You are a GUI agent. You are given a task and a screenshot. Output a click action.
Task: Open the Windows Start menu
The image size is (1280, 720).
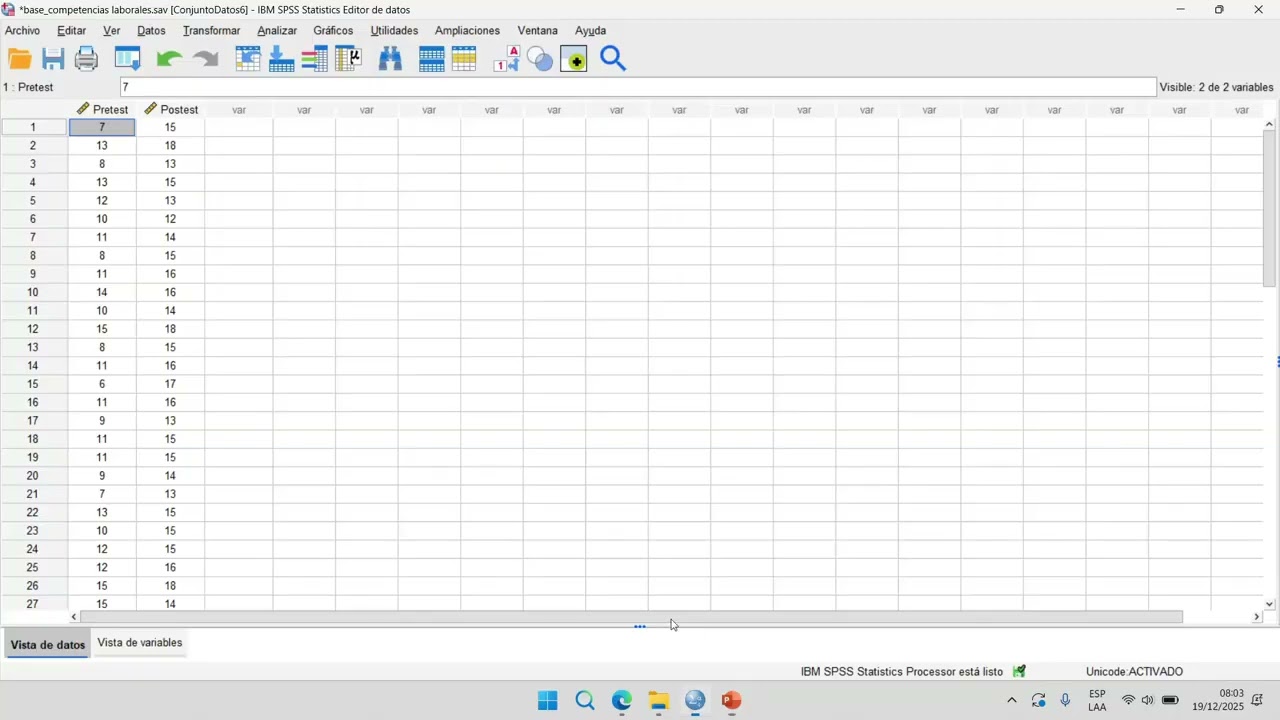(x=548, y=700)
